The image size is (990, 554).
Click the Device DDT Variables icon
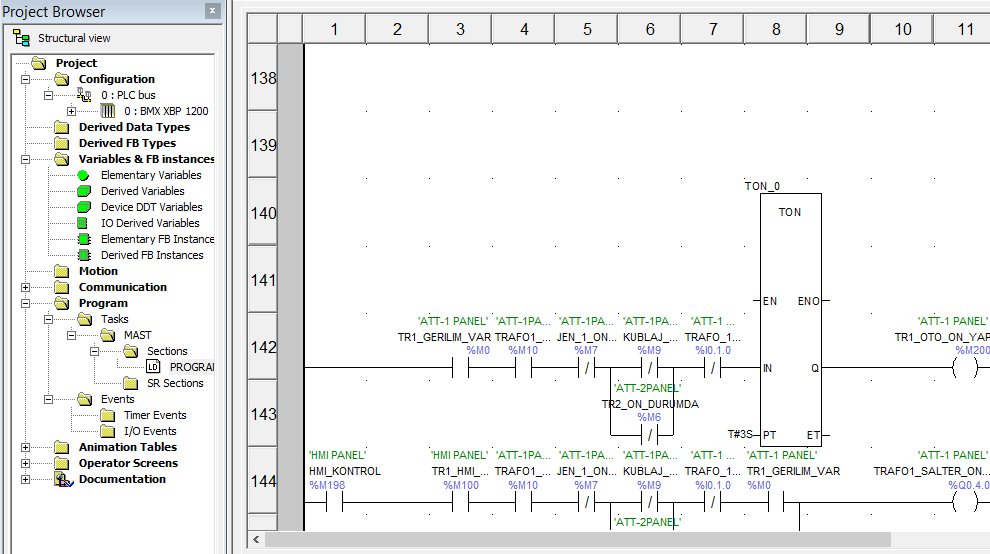click(84, 207)
